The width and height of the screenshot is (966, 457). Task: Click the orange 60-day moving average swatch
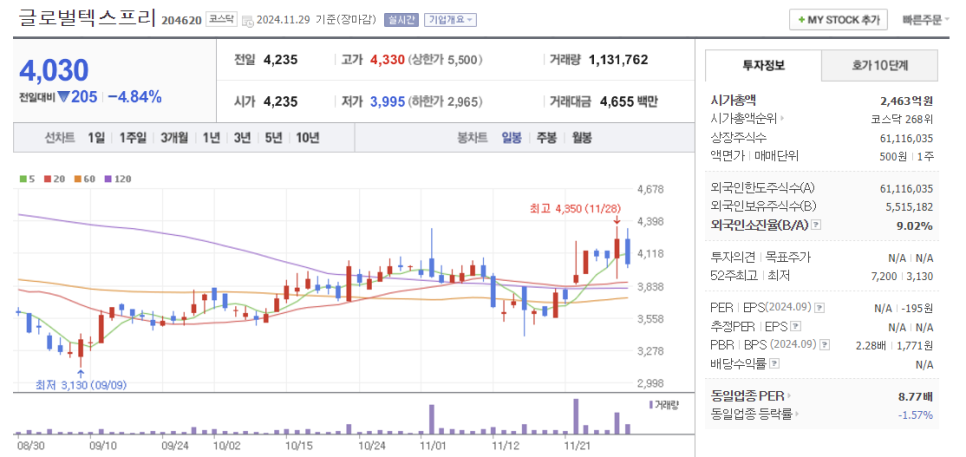[x=78, y=179]
